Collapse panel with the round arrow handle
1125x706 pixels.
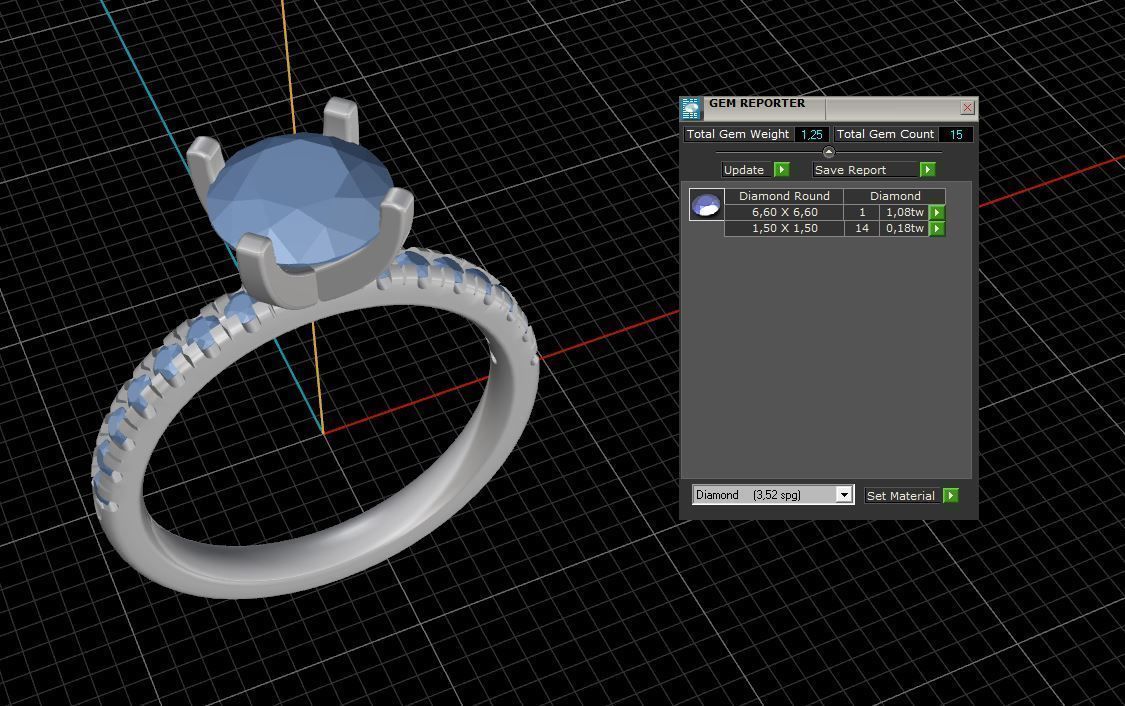pos(829,152)
